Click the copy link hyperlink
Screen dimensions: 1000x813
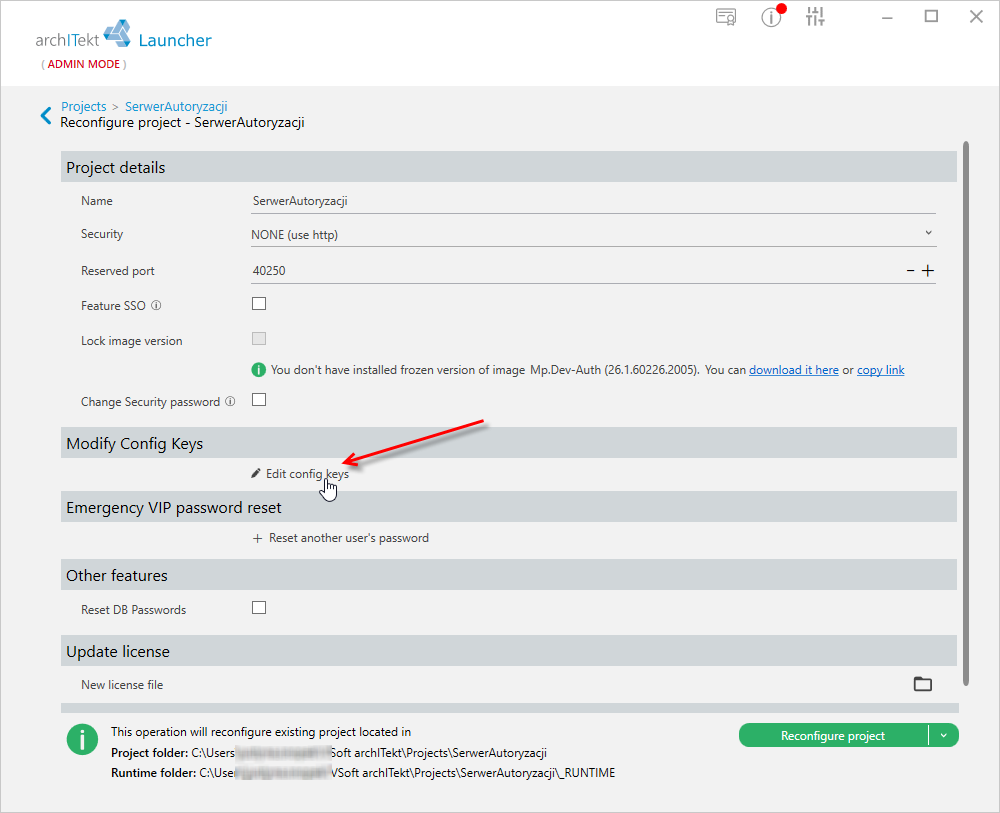[x=880, y=370]
